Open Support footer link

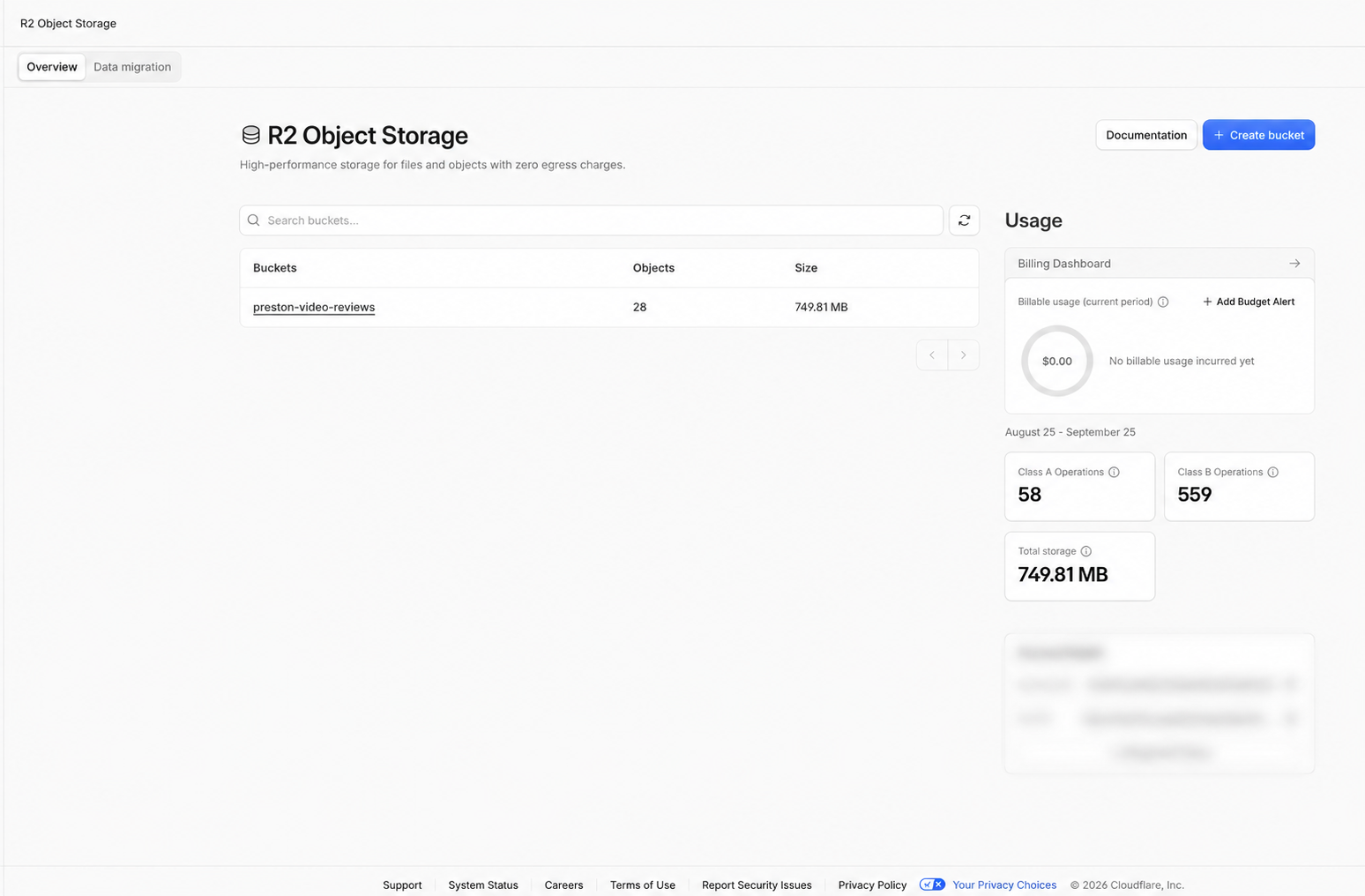point(402,885)
